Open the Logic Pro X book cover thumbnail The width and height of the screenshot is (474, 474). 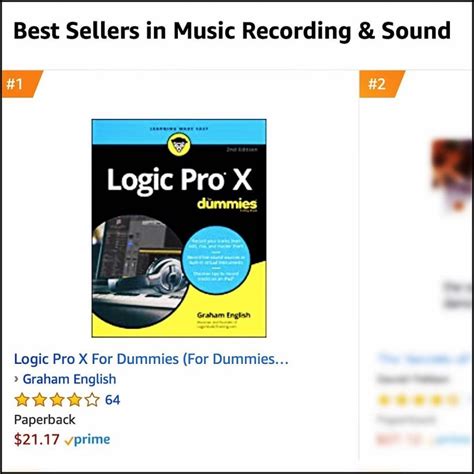(179, 228)
